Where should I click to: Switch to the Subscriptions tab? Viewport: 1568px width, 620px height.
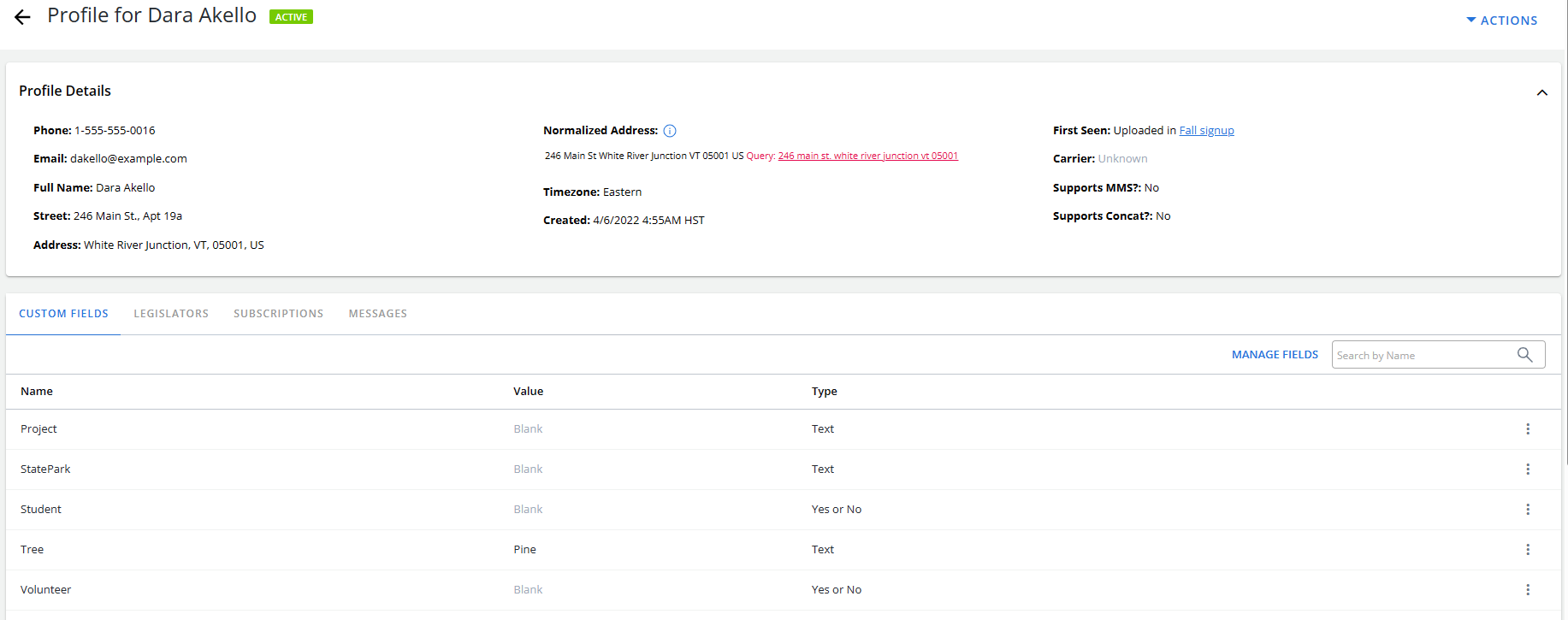(x=278, y=314)
